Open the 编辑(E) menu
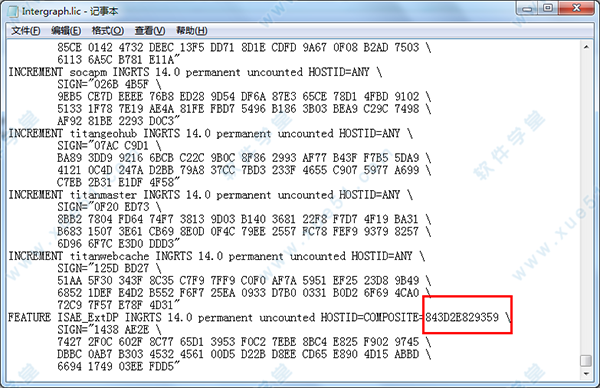This screenshot has width=600, height=388. (x=66, y=31)
